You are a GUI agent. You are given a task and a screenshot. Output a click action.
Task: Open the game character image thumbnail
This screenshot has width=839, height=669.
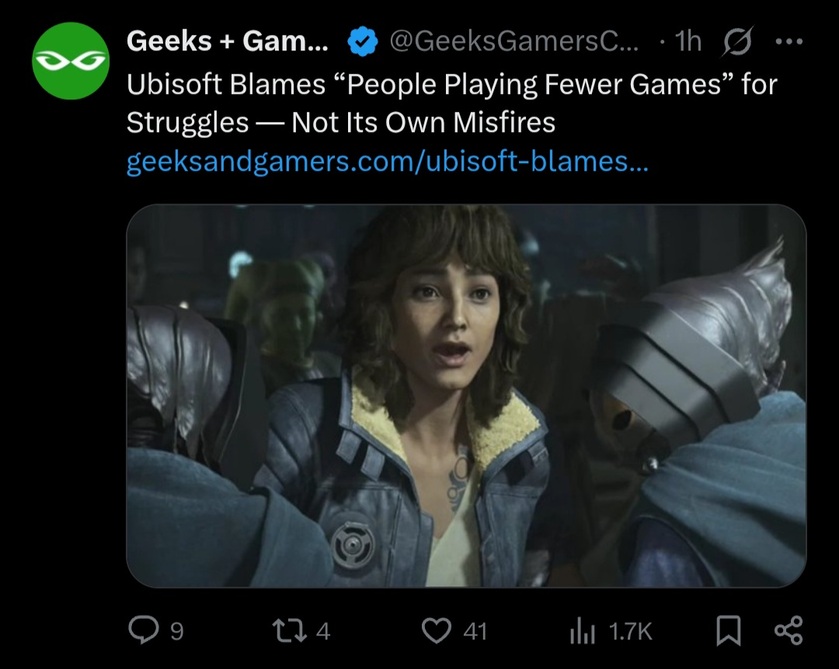(466, 395)
